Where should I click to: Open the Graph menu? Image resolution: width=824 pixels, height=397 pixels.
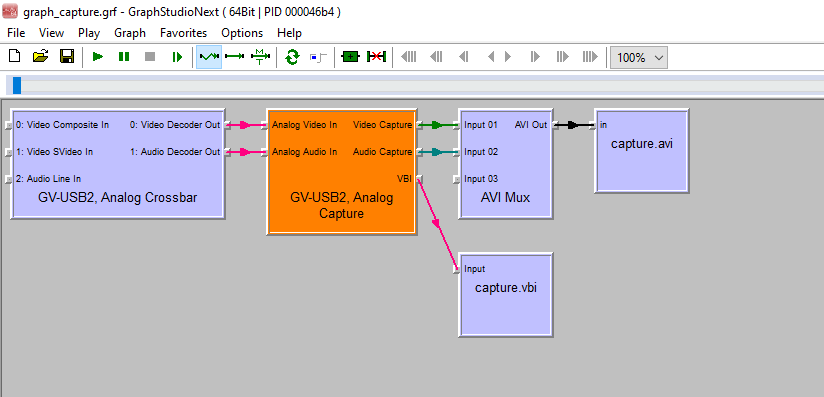click(130, 33)
